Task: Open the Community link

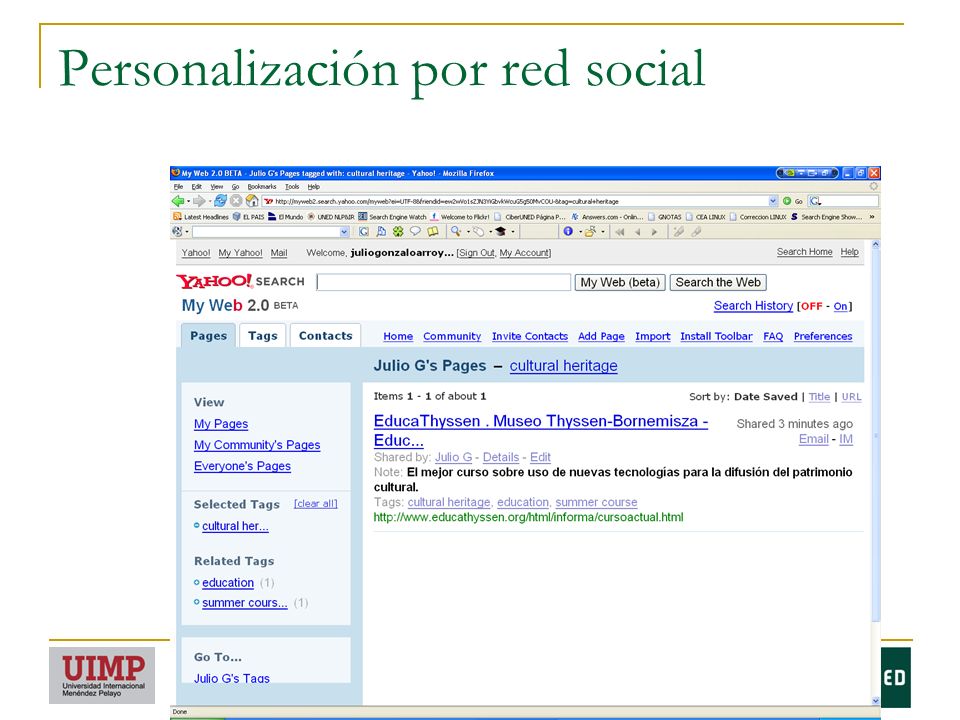Action: coord(452,336)
